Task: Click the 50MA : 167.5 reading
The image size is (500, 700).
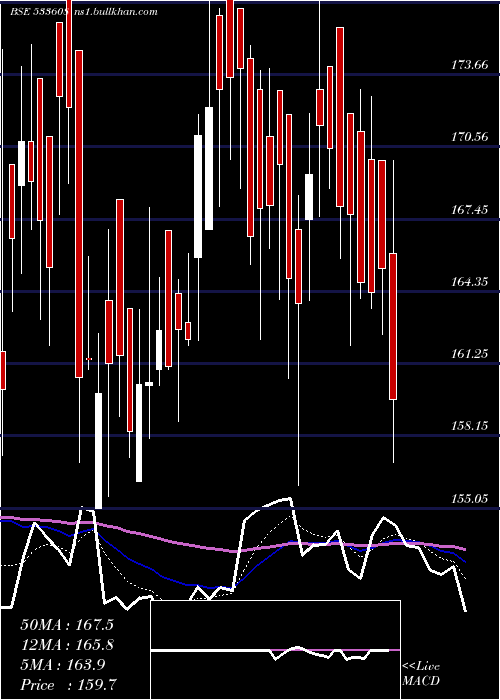Action: click(x=67, y=625)
